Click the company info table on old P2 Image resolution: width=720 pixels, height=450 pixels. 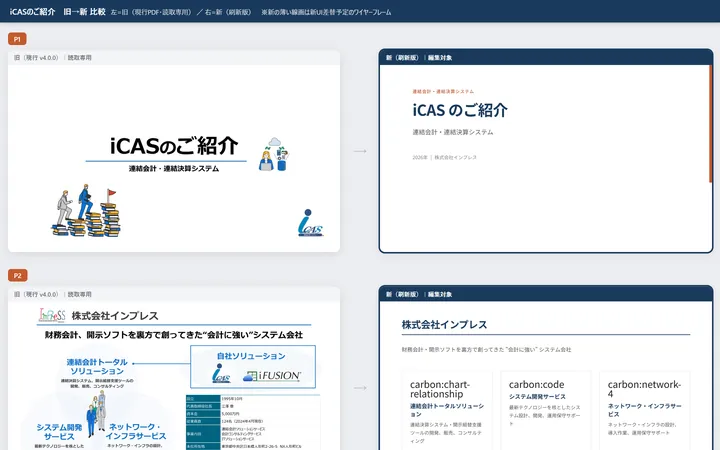click(x=253, y=422)
